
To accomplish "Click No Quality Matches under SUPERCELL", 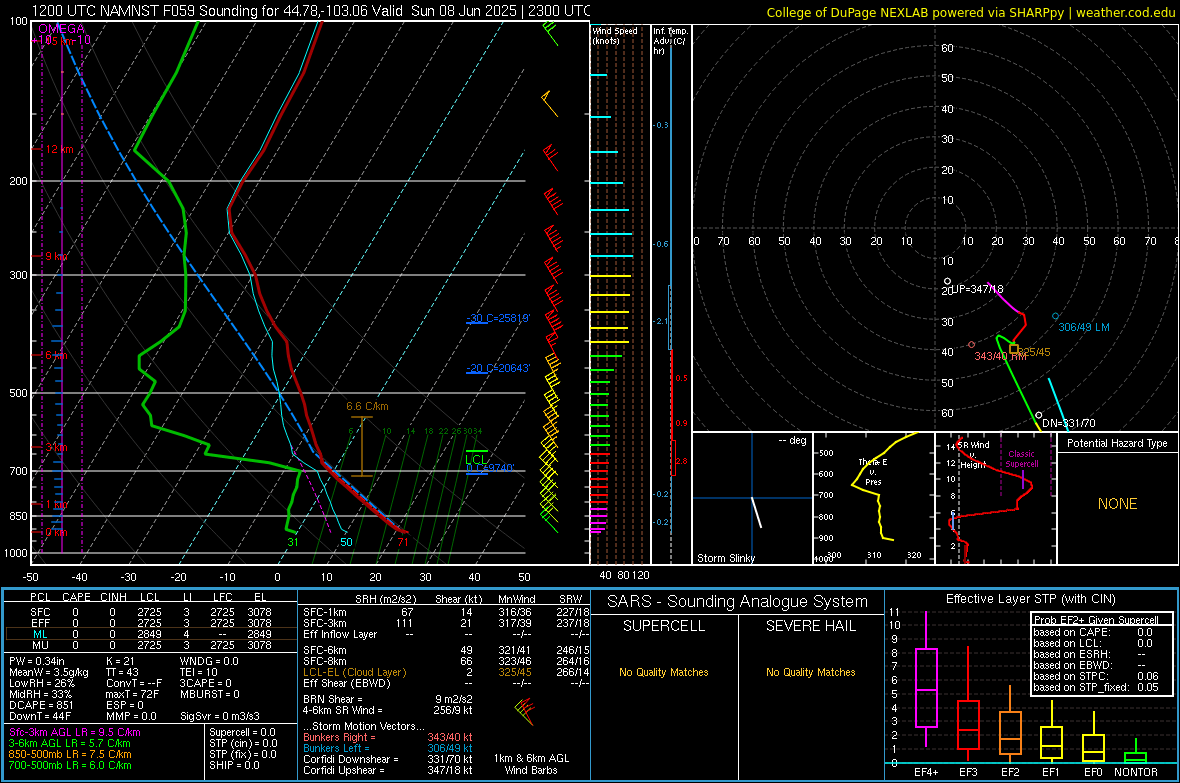I will pyautogui.click(x=664, y=672).
